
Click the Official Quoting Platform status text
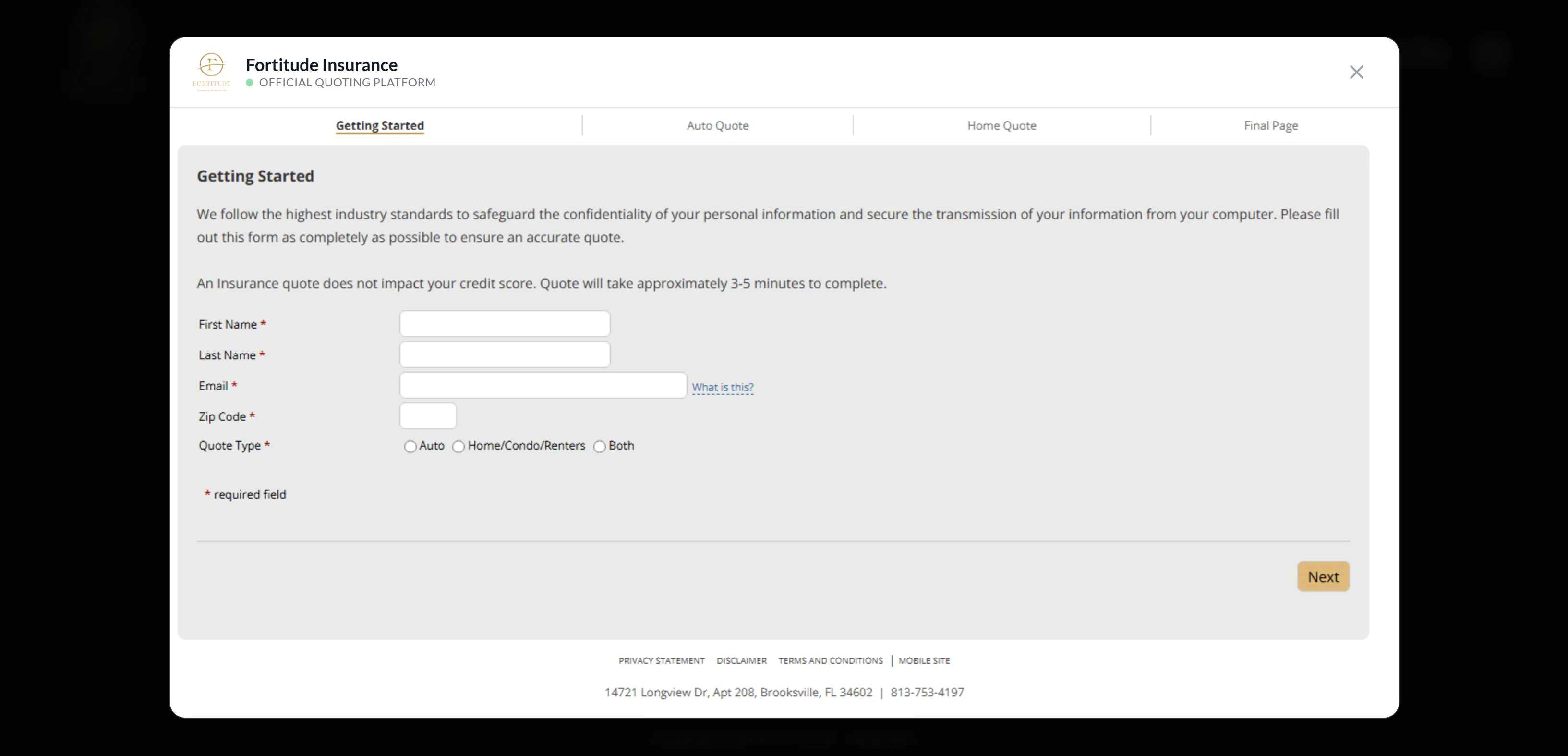(347, 82)
